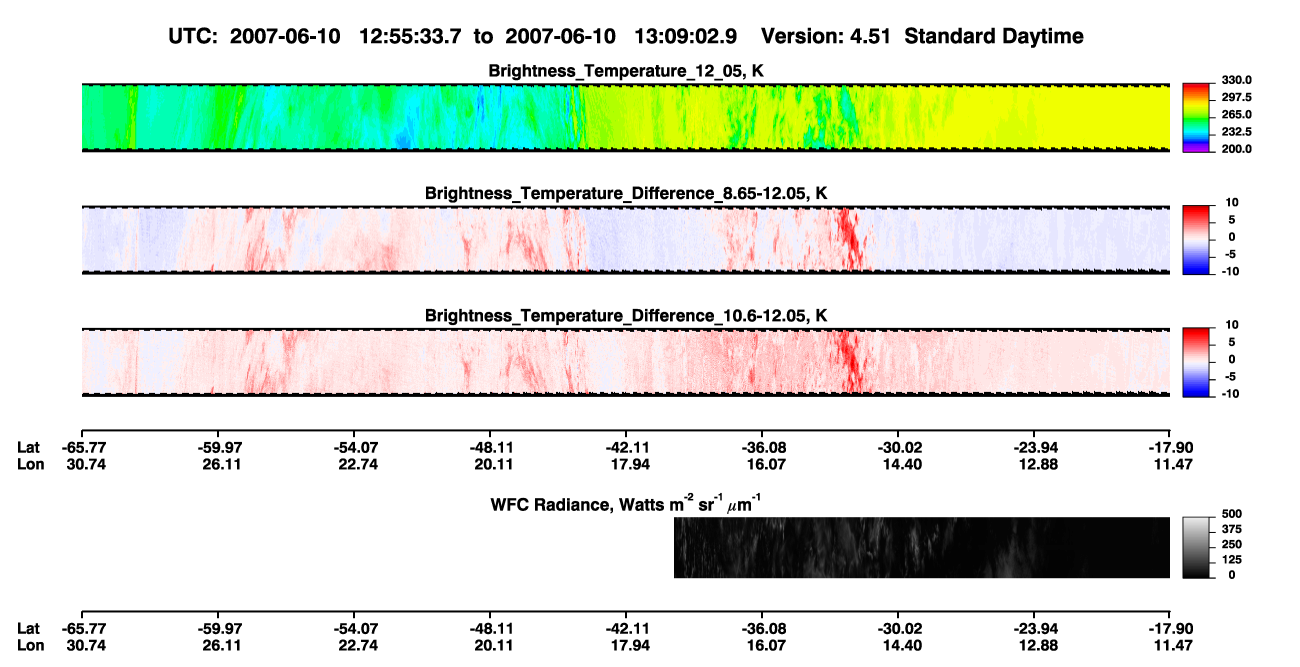Click 'Lat' label on axis above WFC panel
The height and width of the screenshot is (667, 1300).
click(x=29, y=448)
